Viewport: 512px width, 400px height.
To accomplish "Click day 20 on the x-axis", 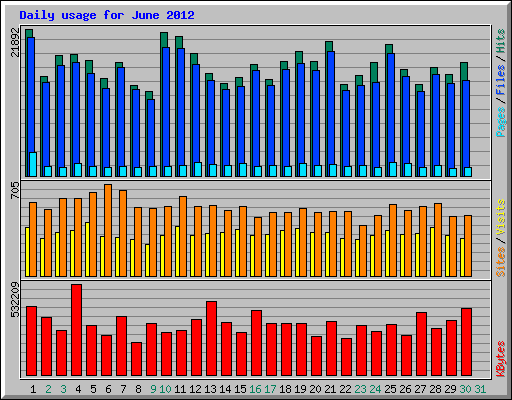I will click(x=315, y=389).
